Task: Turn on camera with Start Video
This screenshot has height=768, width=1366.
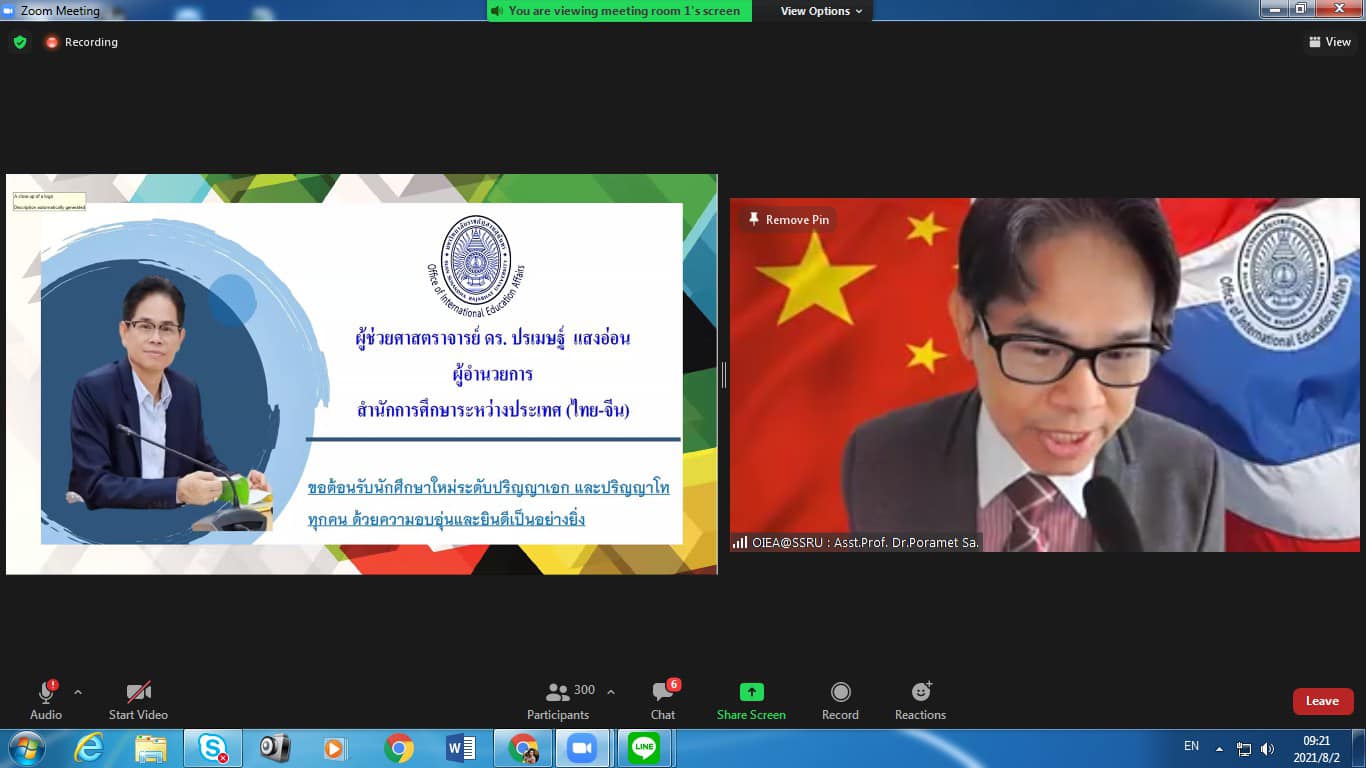Action: 138,700
